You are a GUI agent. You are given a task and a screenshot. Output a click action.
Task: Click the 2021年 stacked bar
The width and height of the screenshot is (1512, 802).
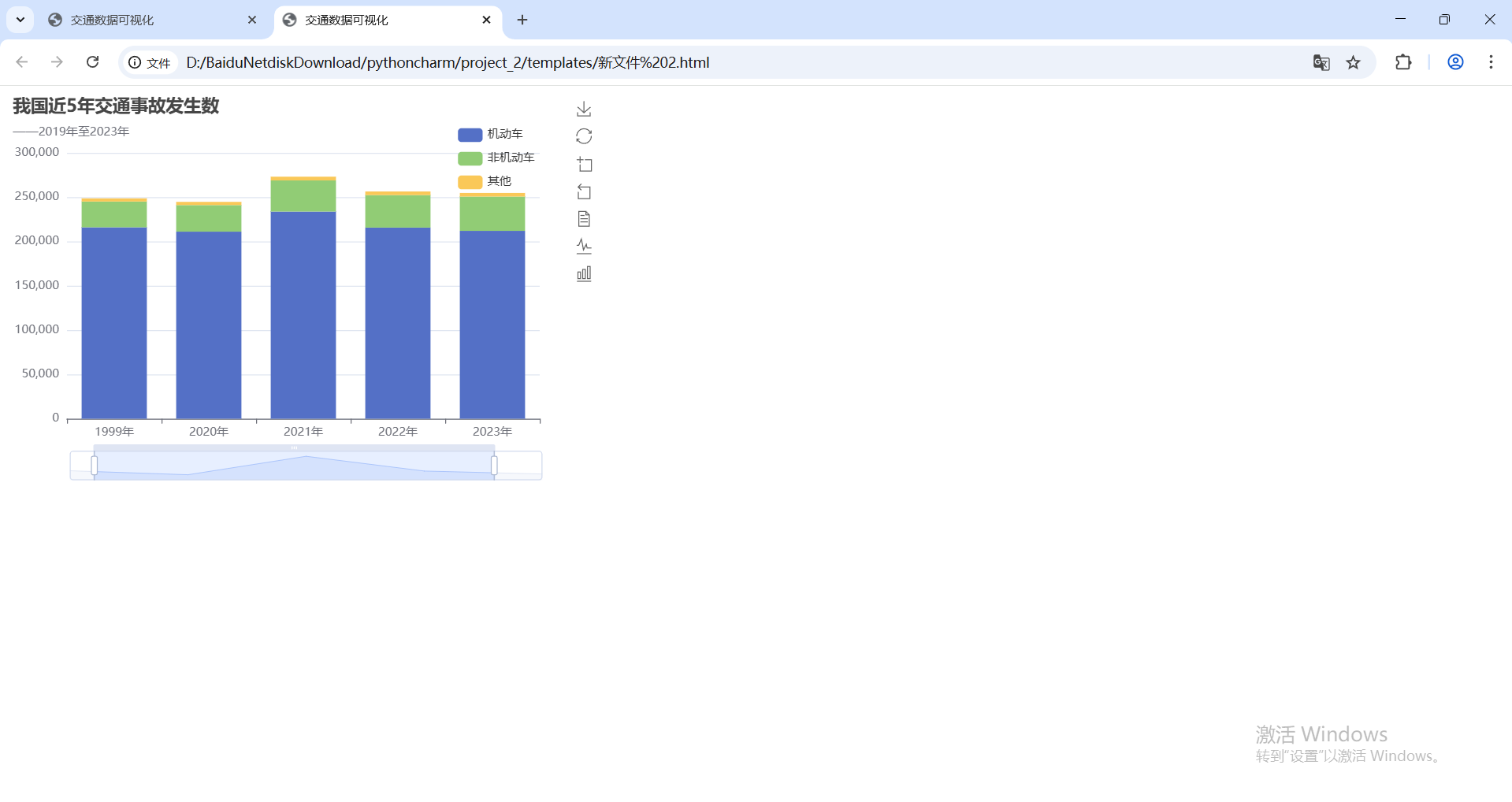(303, 298)
